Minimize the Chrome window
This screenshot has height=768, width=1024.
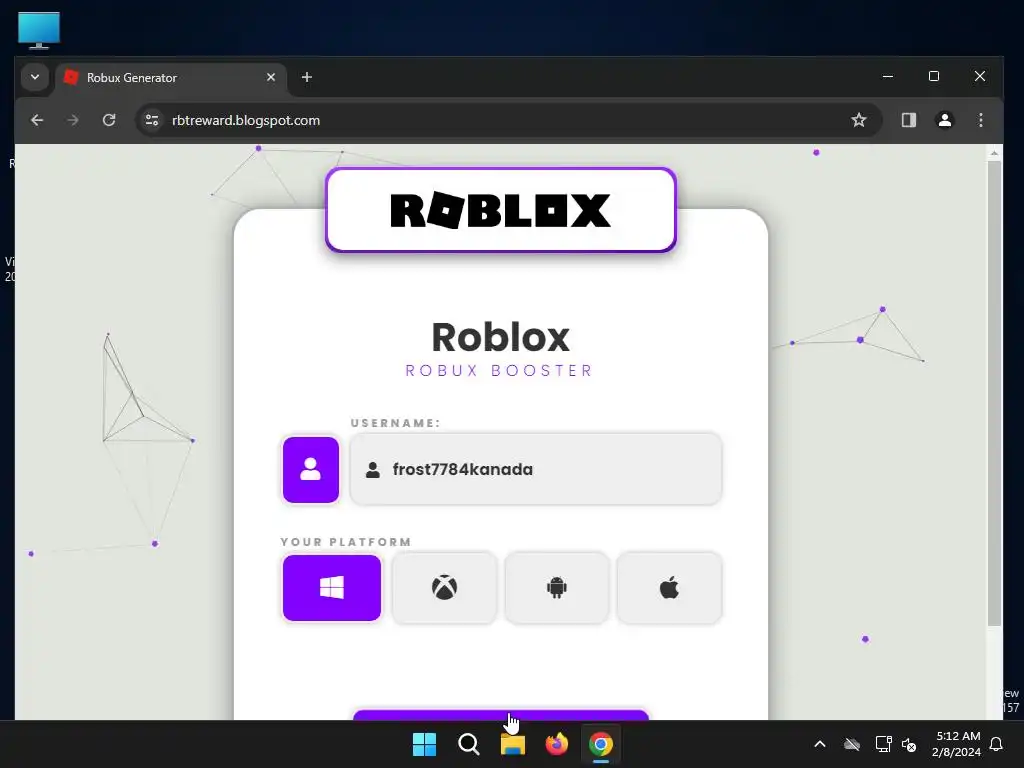[x=888, y=76]
